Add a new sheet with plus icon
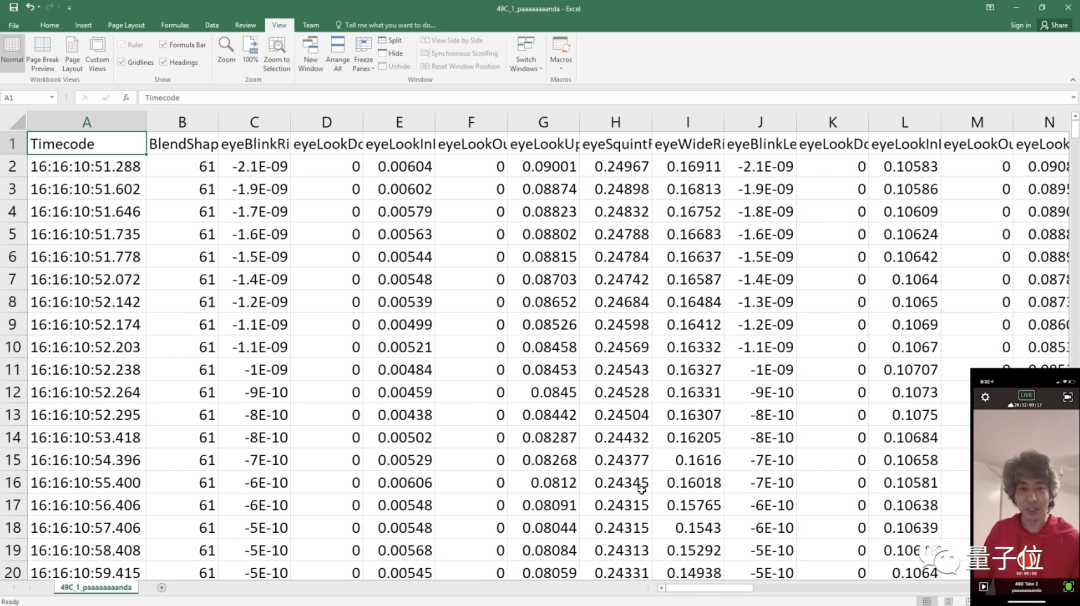Image resolution: width=1080 pixels, height=606 pixels. coord(162,587)
